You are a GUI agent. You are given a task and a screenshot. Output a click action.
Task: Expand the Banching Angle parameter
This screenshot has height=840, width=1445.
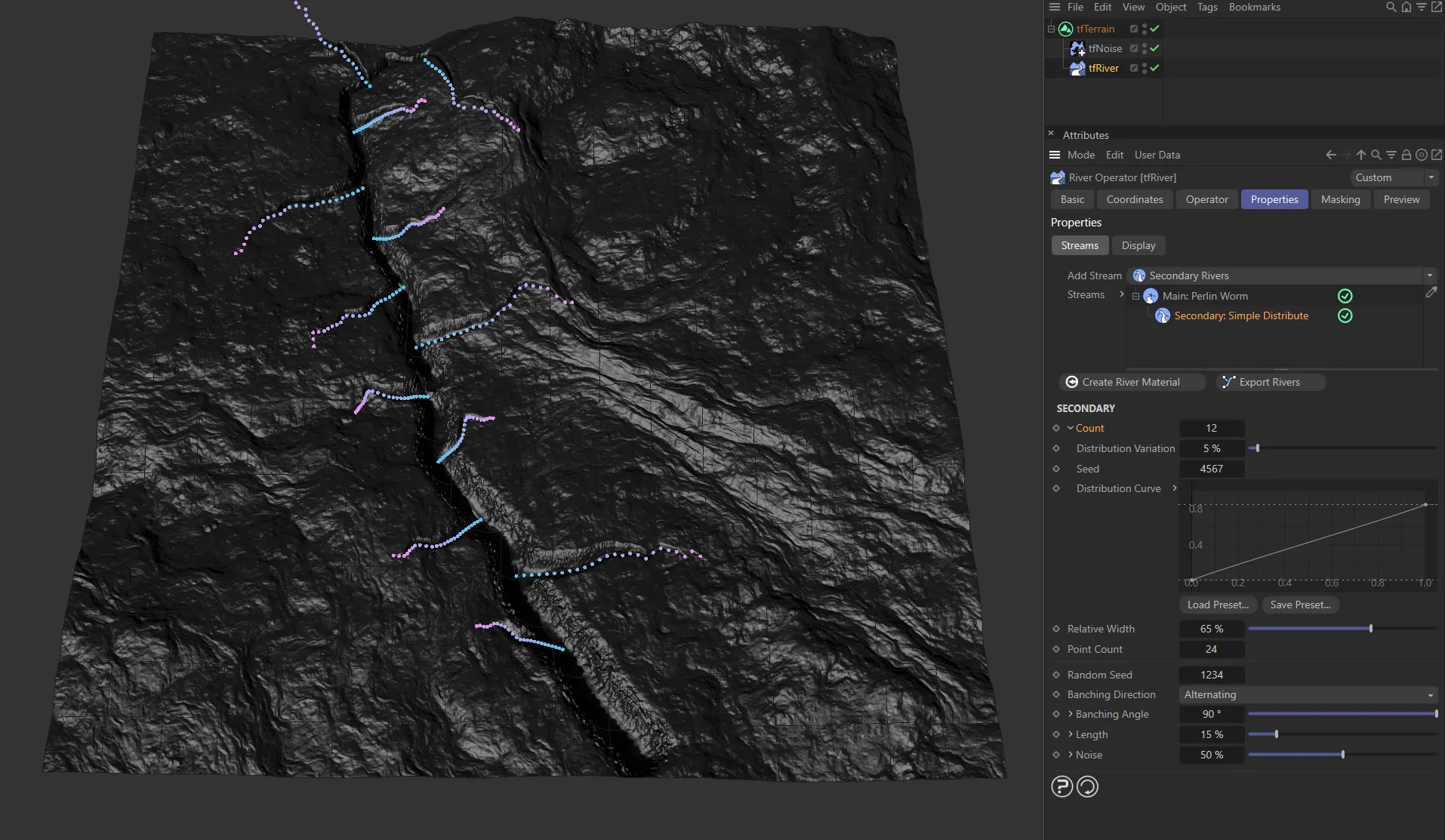tap(1071, 714)
